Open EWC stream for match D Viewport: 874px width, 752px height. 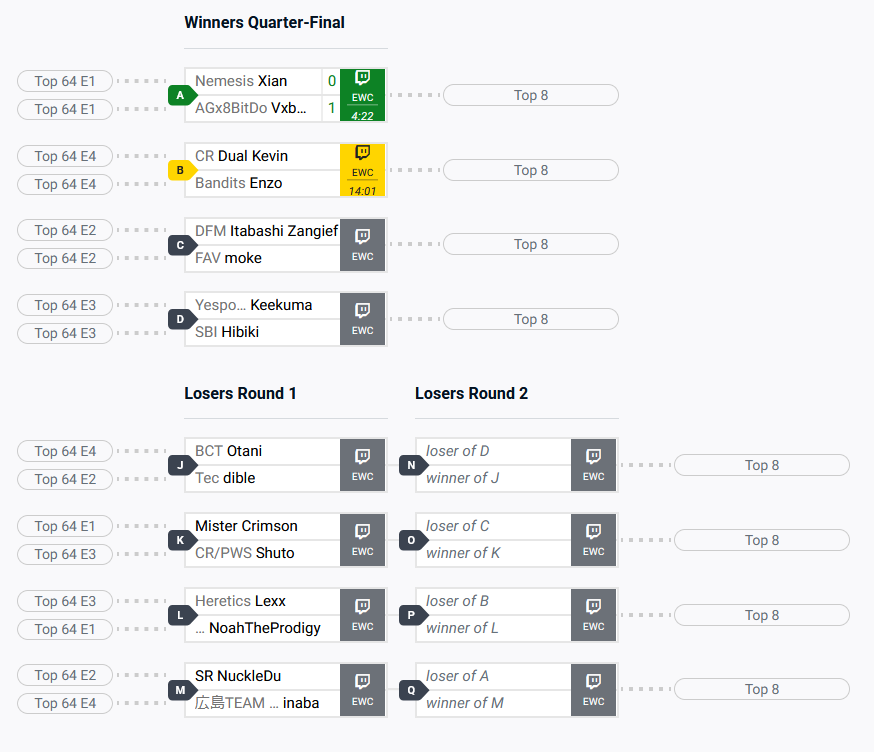[x=362, y=319]
